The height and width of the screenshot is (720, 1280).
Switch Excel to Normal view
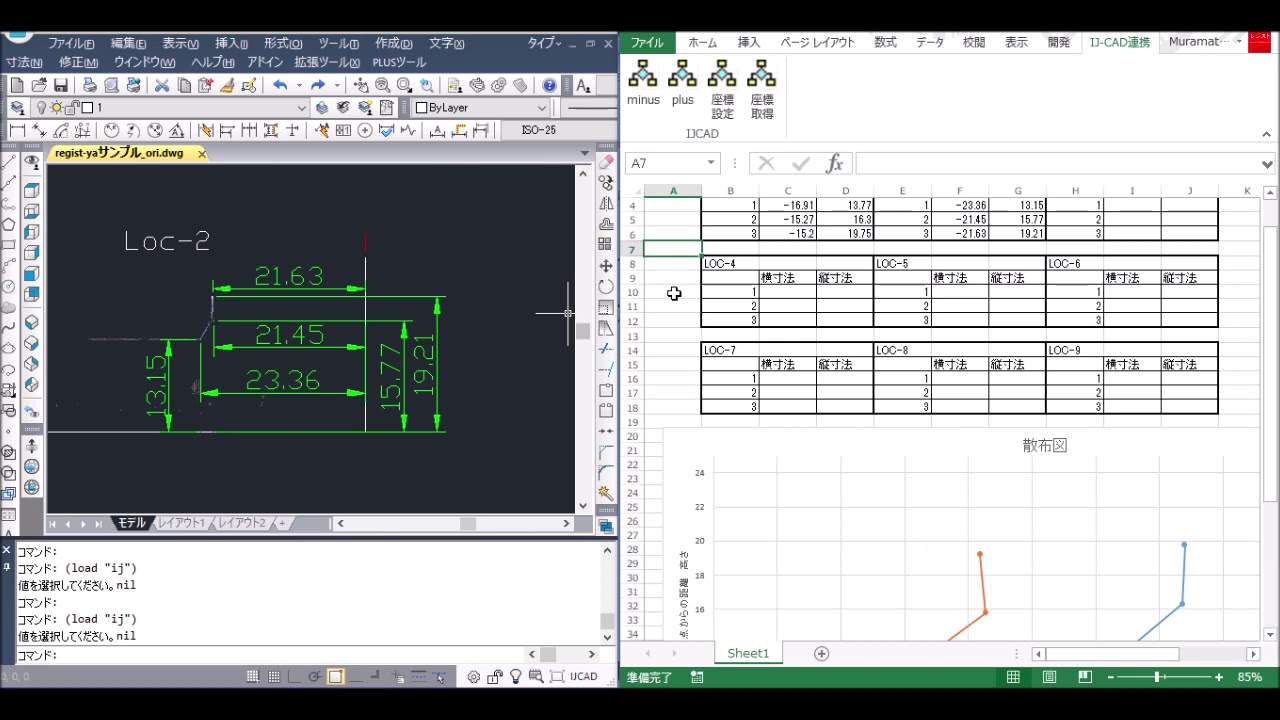point(1013,677)
